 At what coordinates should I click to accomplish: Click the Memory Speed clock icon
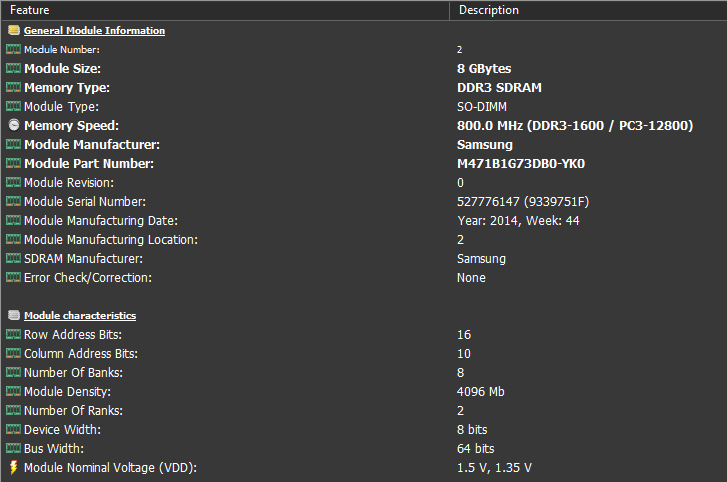tap(13, 126)
